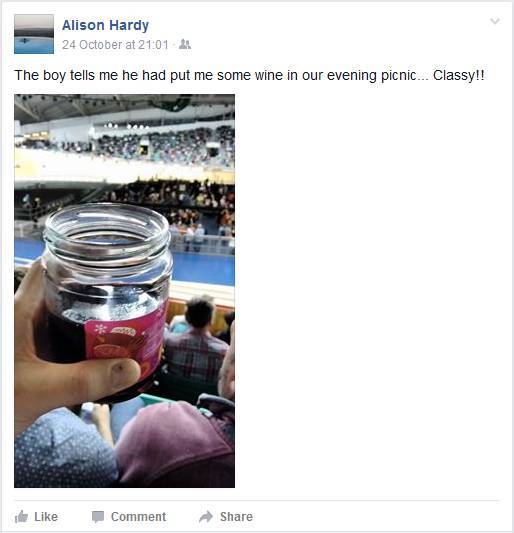Screen dimensions: 514x533
Task: Click the Comment speech bubble icon
Action: 98,517
